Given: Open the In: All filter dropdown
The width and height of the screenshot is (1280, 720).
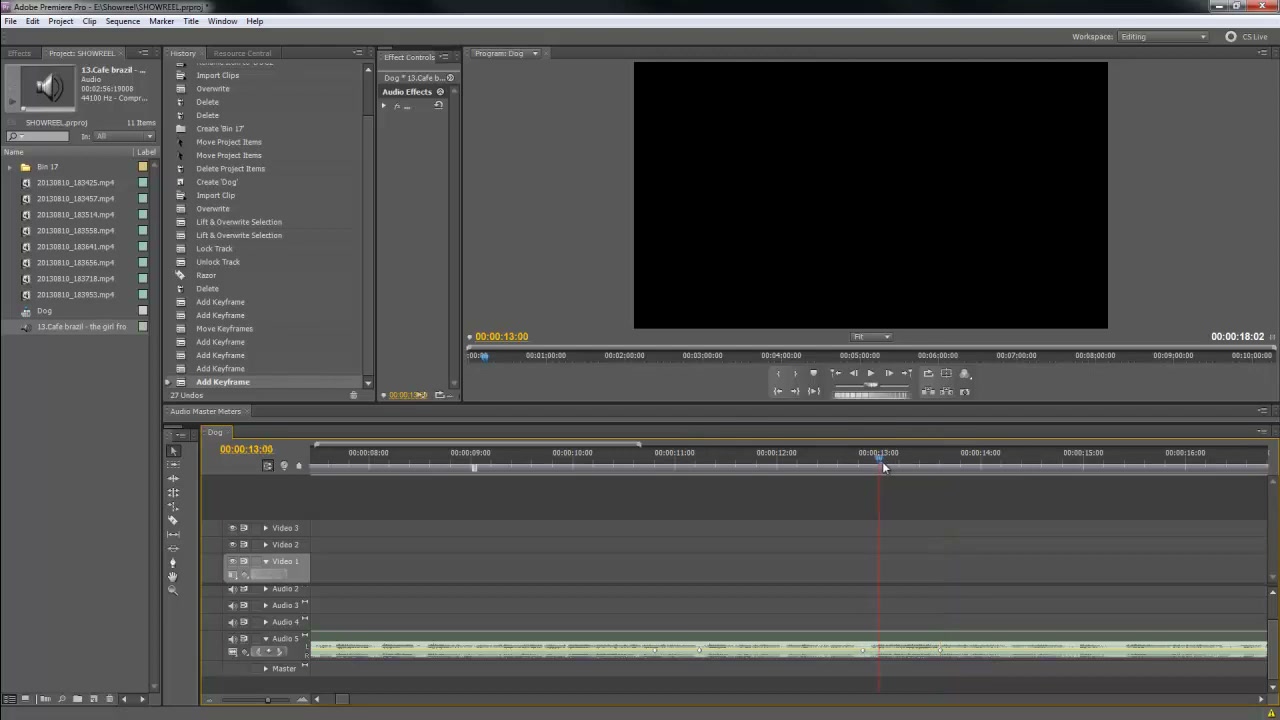Looking at the screenshot, I should 124,136.
